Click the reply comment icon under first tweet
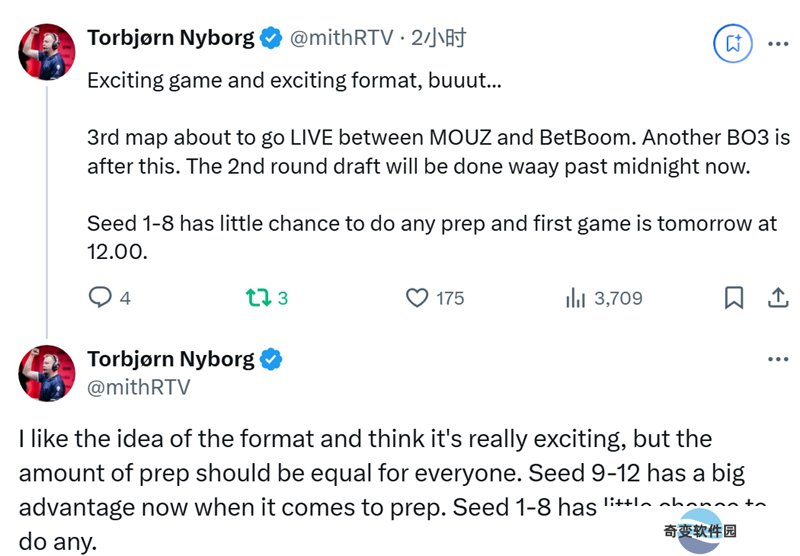Screen dimensions: 800x556 click(100, 297)
